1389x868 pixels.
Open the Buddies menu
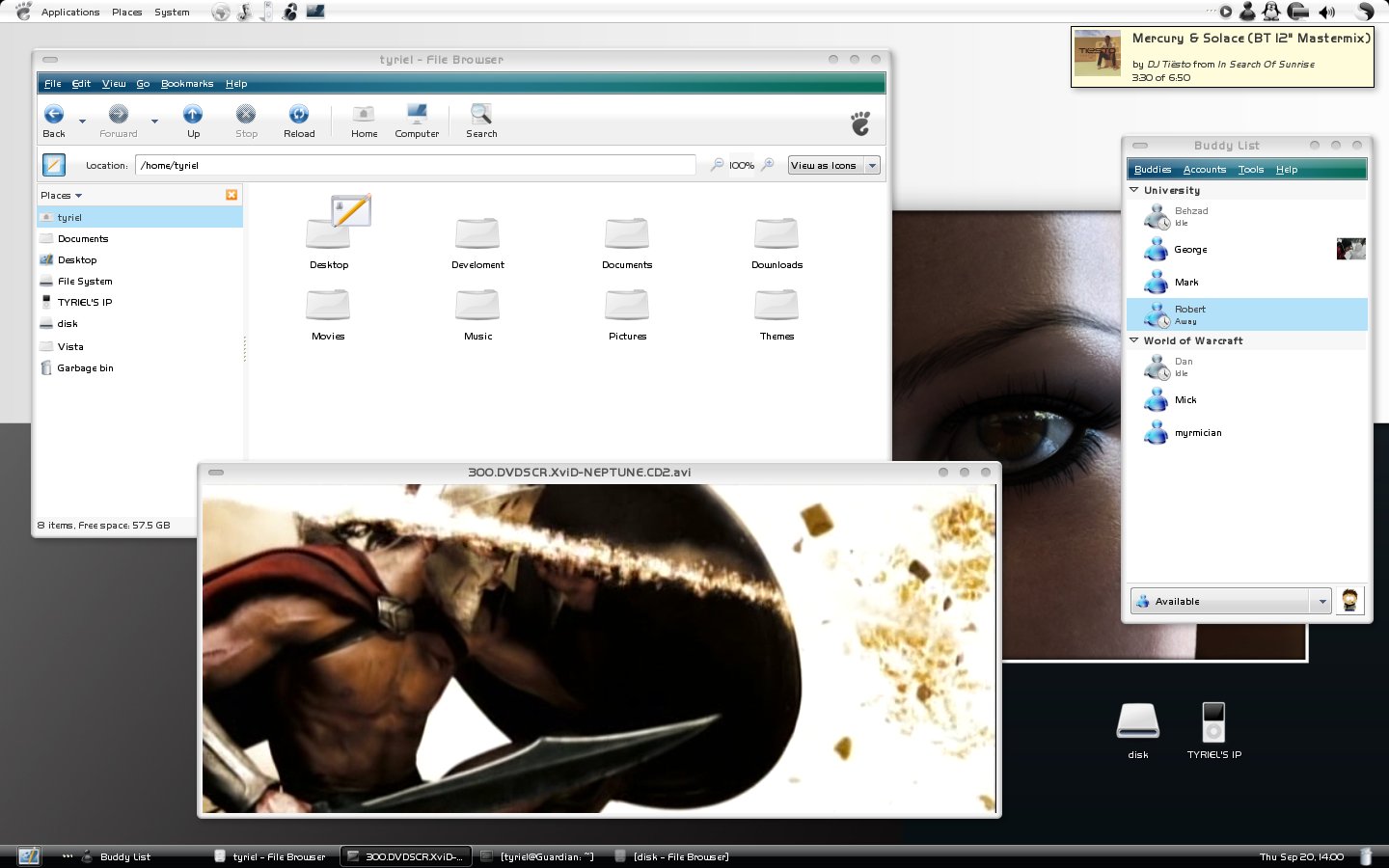click(1153, 170)
